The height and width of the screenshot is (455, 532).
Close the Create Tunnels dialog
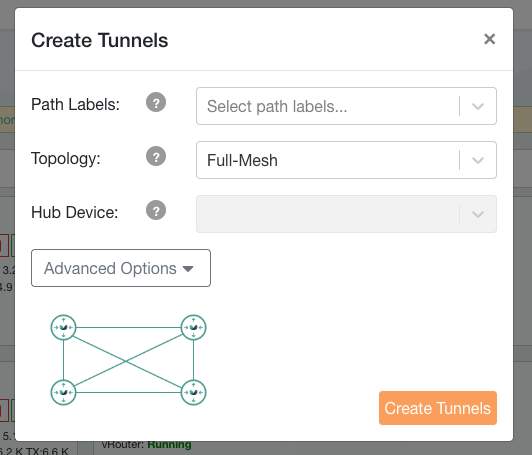489,39
